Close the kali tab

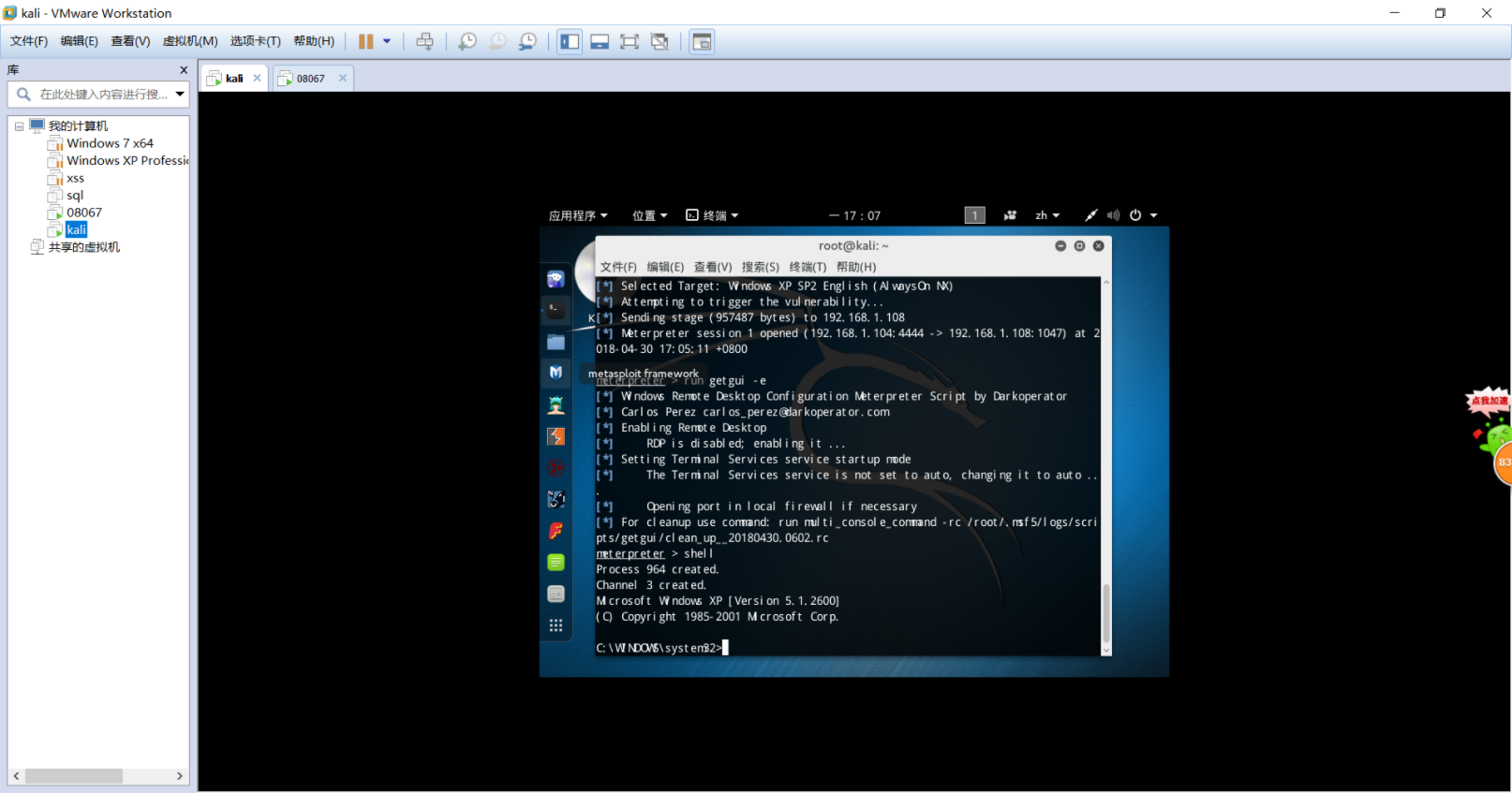257,79
